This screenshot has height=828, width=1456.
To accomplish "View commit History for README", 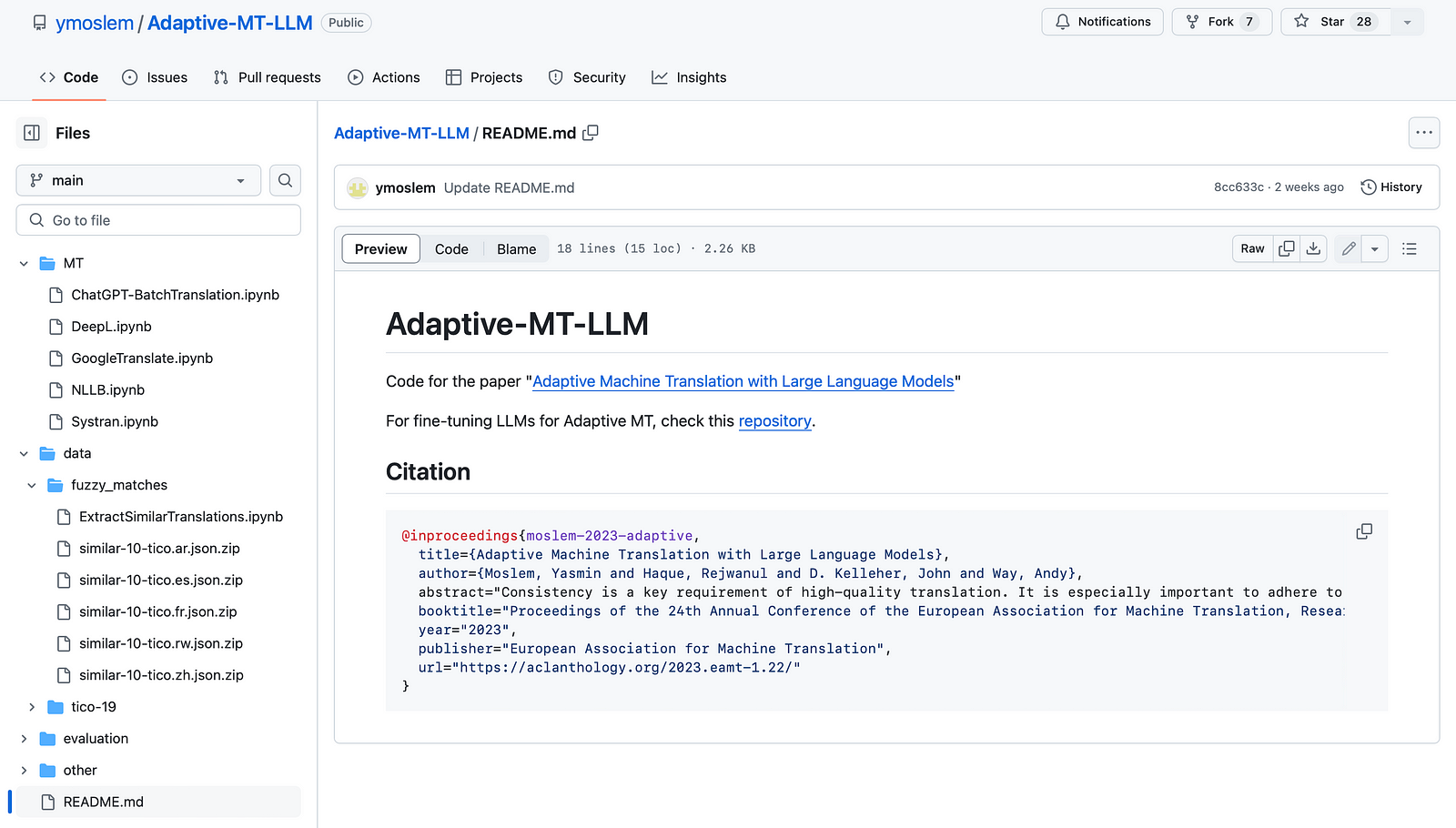I will [x=1390, y=187].
